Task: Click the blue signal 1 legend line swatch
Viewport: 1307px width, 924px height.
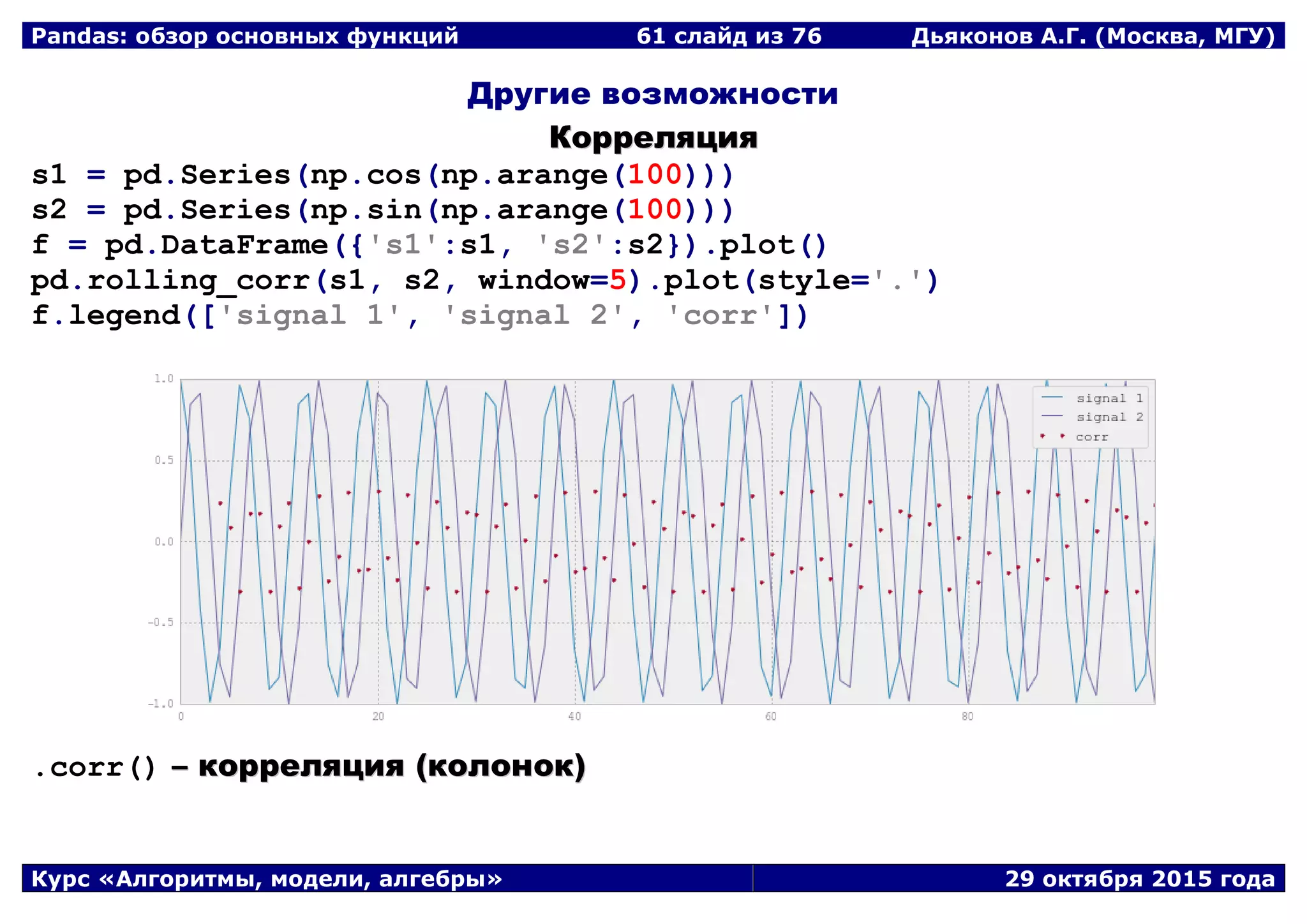Action: click(x=1052, y=398)
